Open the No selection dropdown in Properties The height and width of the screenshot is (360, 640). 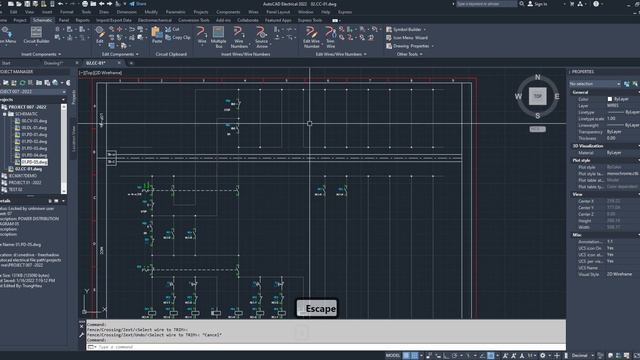[x=595, y=84]
